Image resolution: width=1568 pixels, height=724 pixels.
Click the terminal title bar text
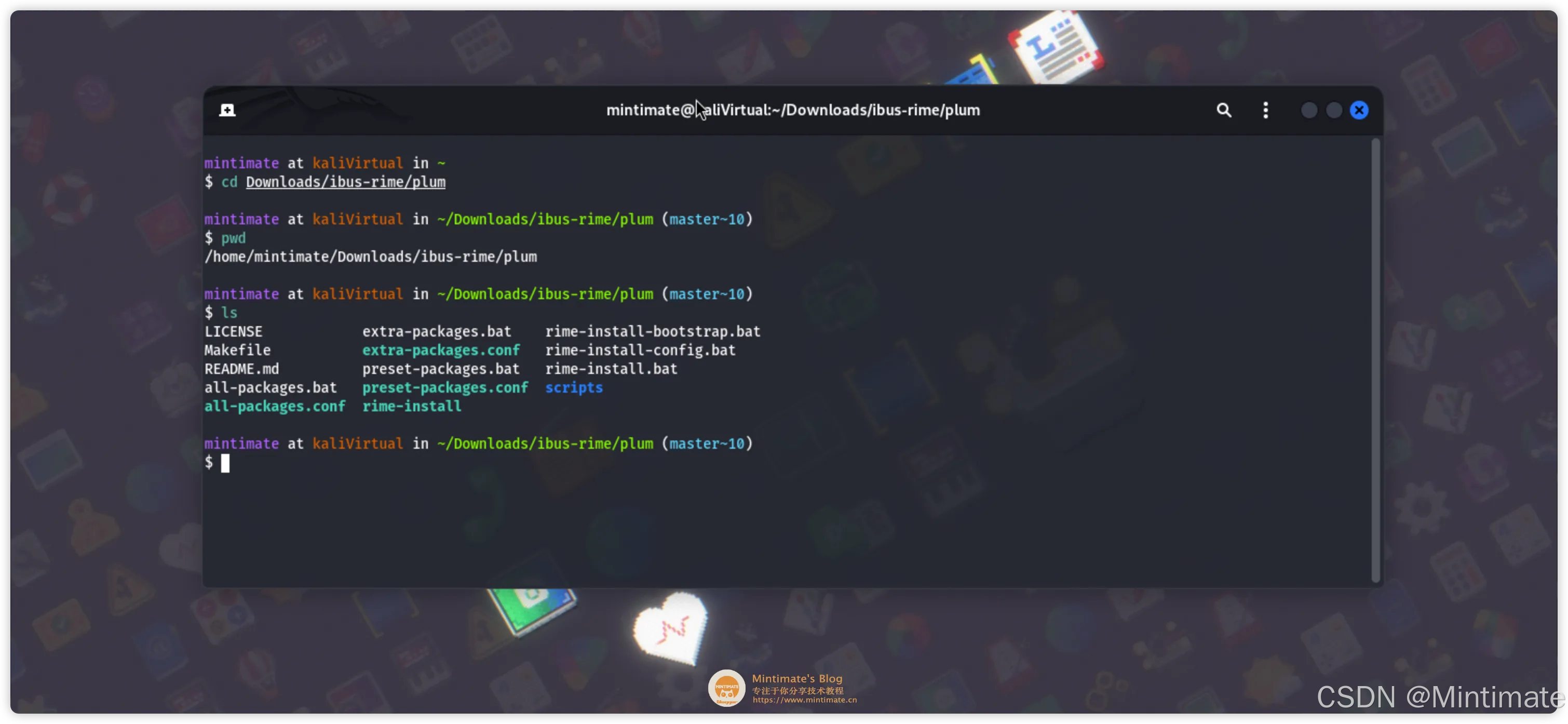(x=792, y=110)
